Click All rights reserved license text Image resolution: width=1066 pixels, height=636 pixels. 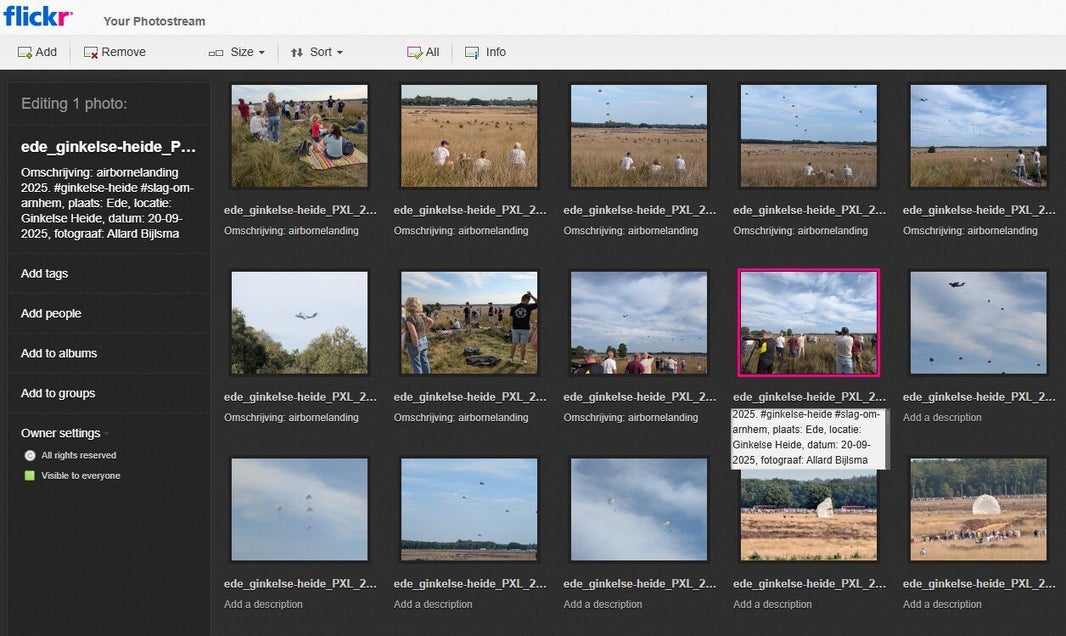pos(79,455)
